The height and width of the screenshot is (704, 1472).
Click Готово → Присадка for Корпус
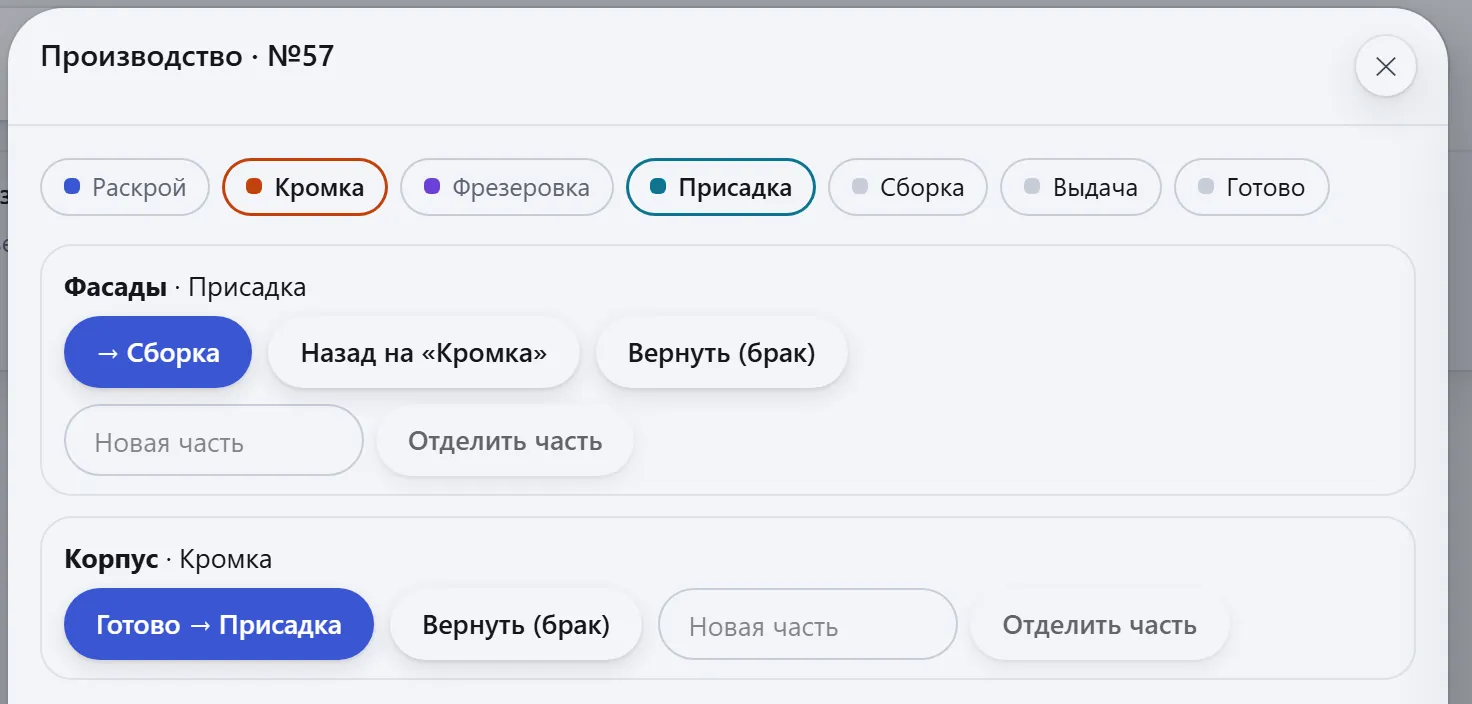click(x=219, y=625)
